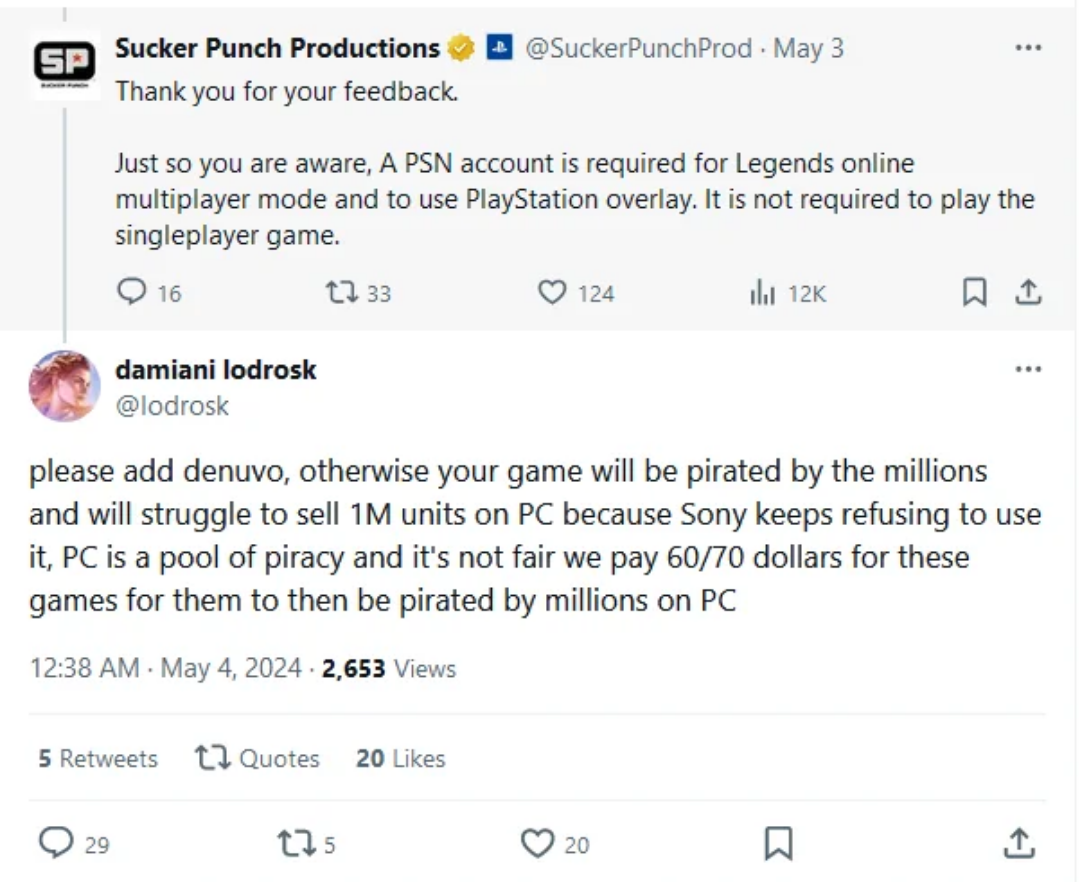Like the Sucker Punch Productions tweet
This screenshot has width=1080, height=882.
tap(552, 292)
